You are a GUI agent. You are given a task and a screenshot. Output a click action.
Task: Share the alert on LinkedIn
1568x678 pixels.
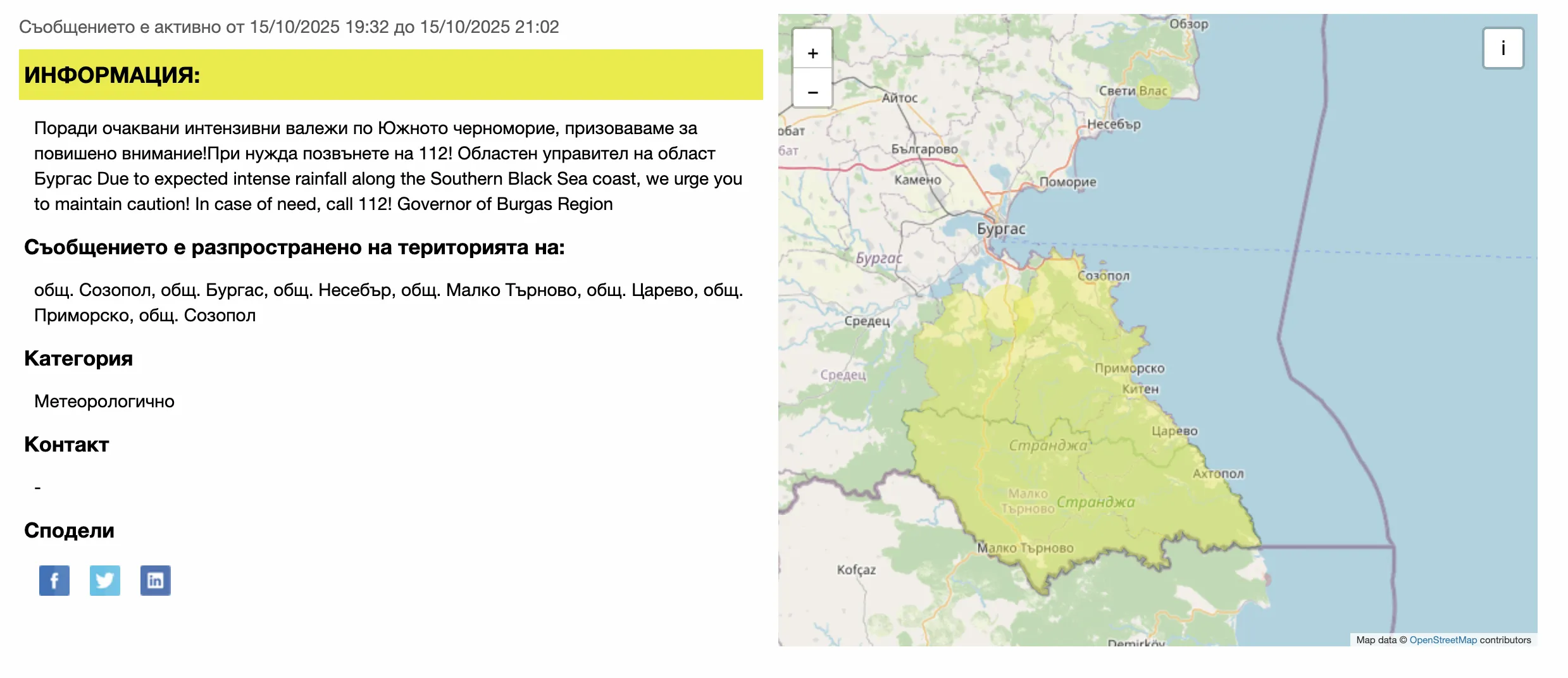tap(156, 580)
